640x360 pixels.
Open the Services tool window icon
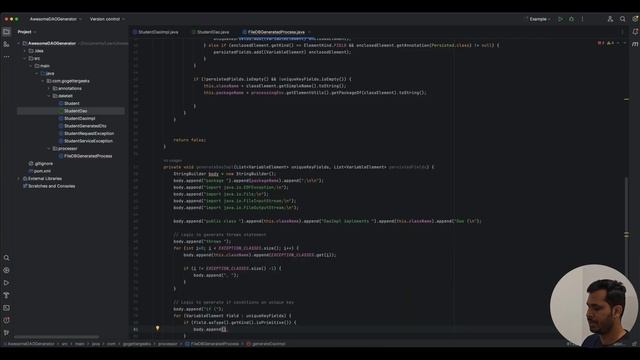click(7, 270)
